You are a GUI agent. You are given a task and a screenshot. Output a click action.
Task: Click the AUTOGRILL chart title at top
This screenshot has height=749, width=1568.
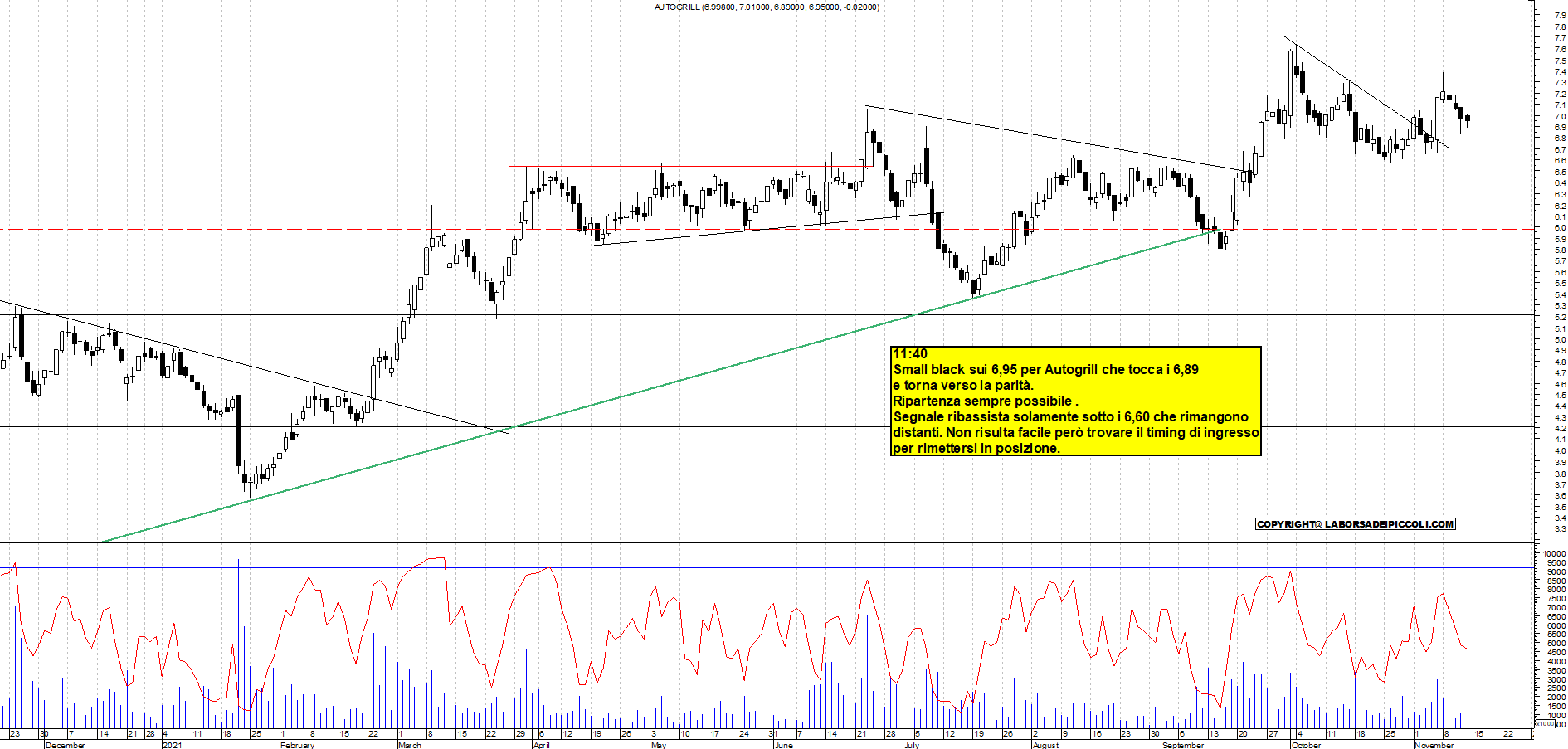coord(767,7)
